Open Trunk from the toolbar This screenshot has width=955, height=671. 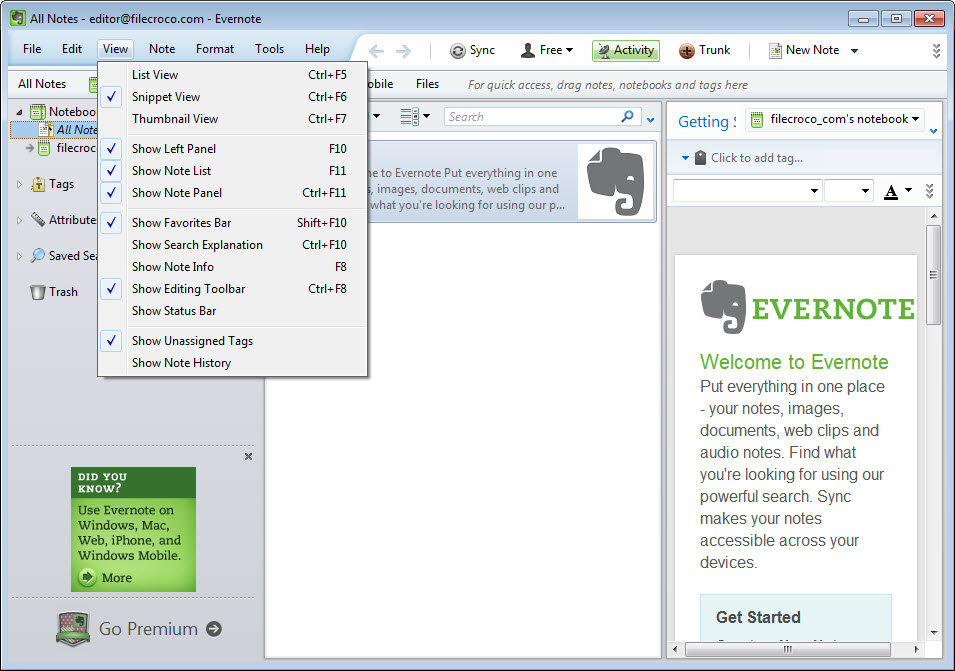[705, 51]
